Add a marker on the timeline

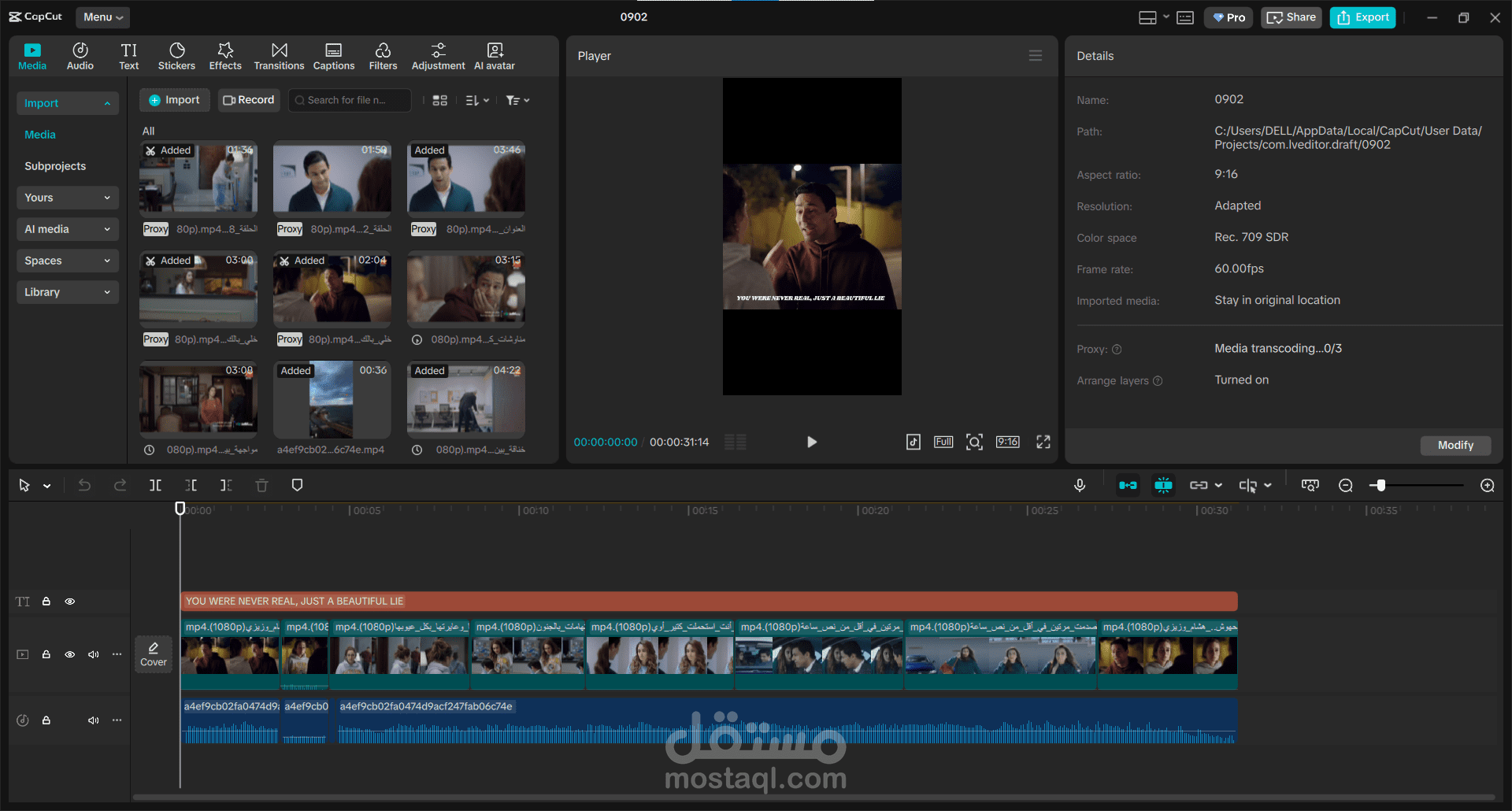point(297,486)
